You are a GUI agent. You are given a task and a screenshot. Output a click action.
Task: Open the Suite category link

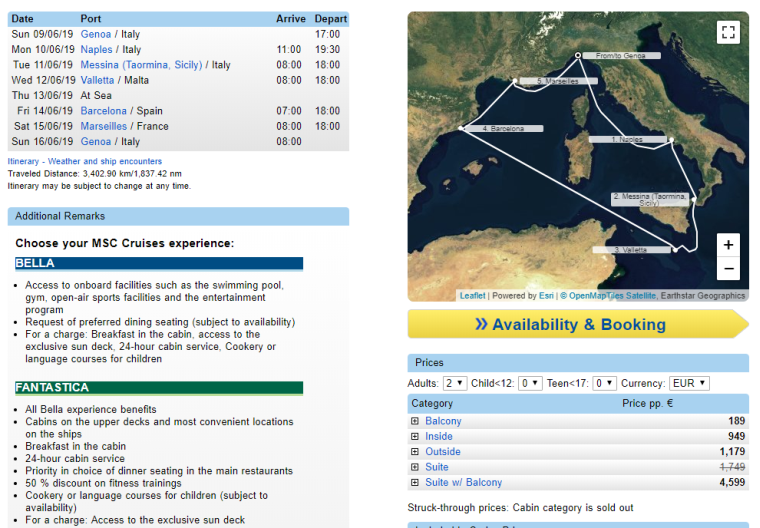click(x=437, y=467)
